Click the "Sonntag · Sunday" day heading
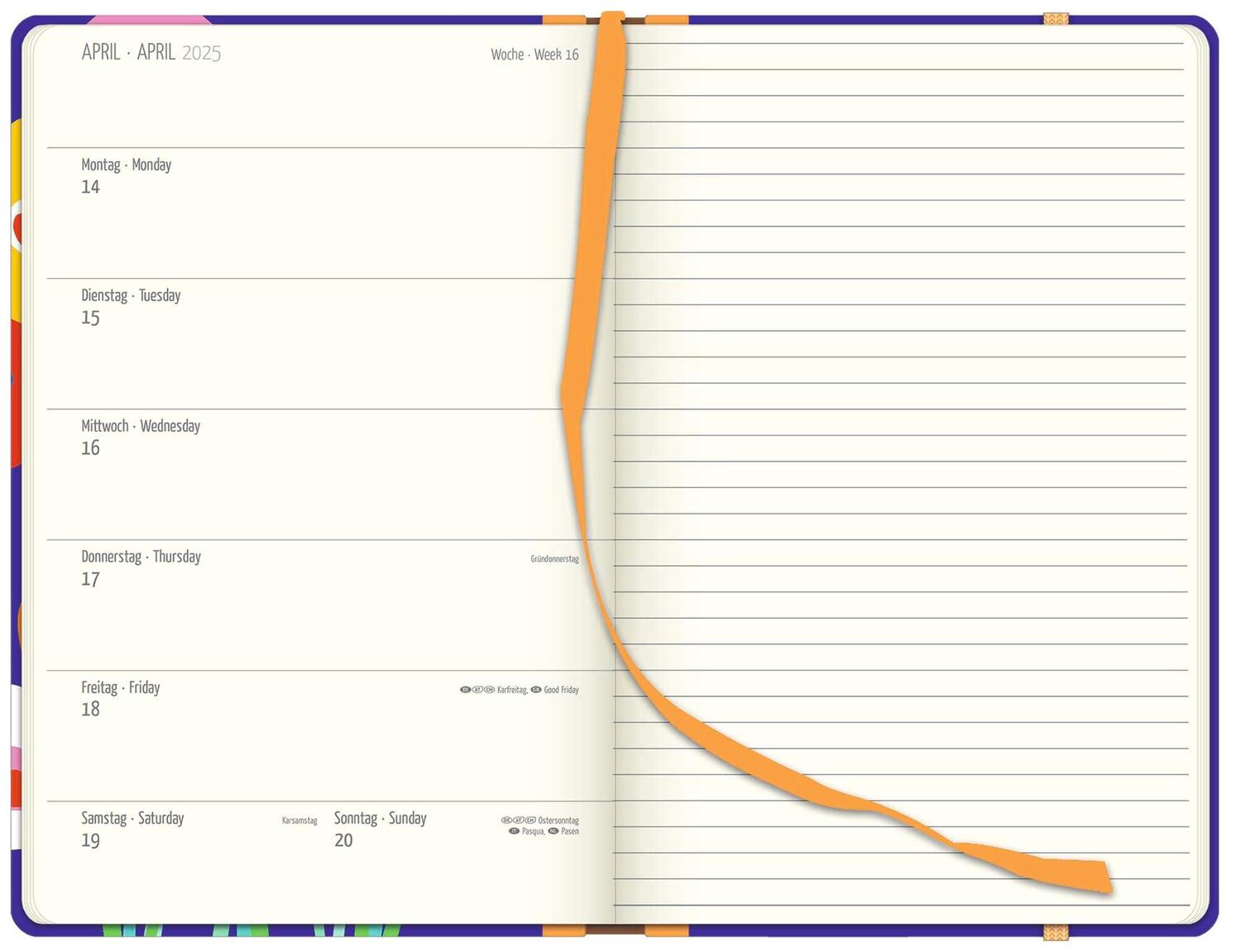Screen dimensions: 1241x952 pyautogui.click(x=381, y=818)
